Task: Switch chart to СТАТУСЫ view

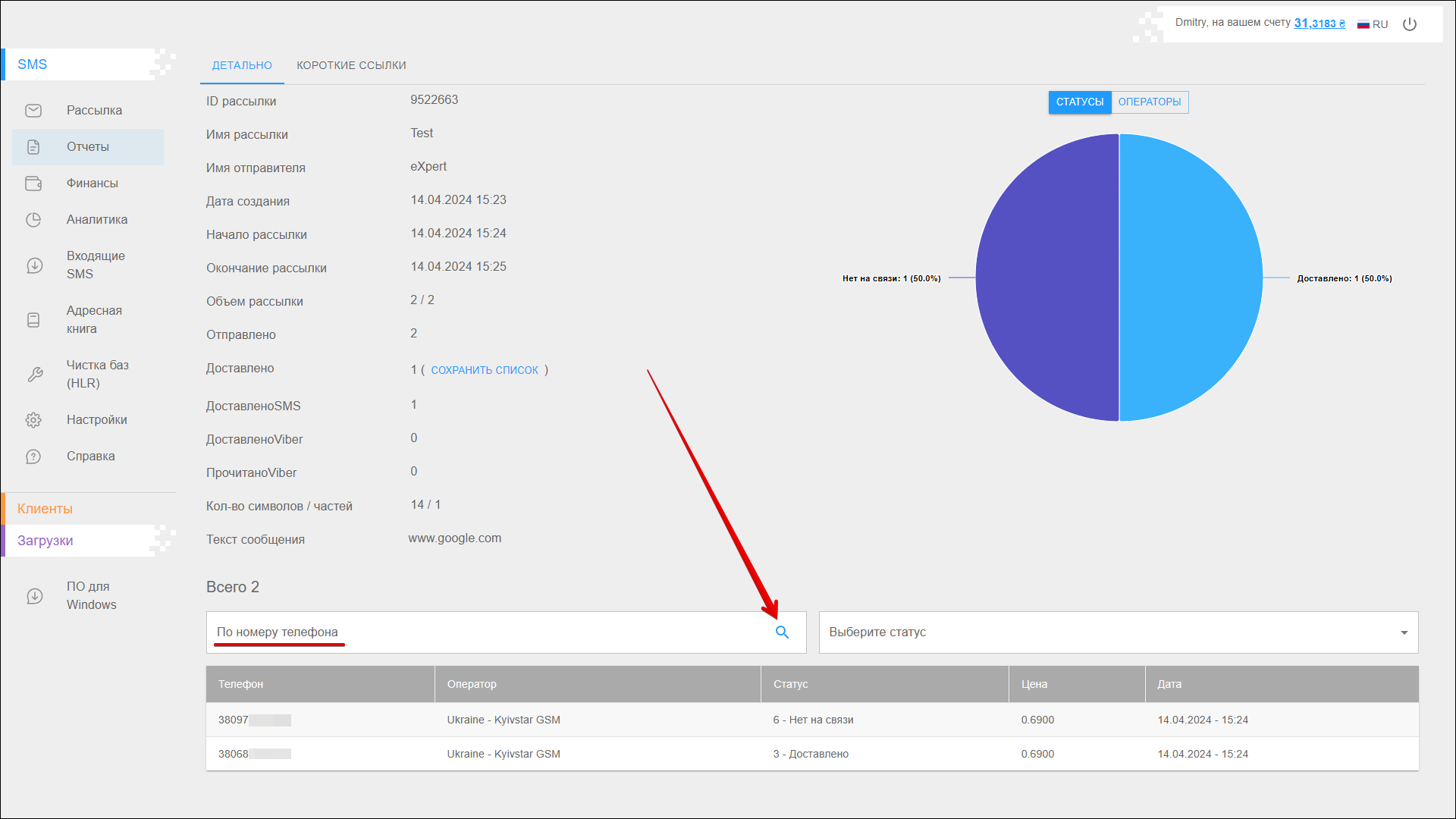Action: click(1079, 102)
